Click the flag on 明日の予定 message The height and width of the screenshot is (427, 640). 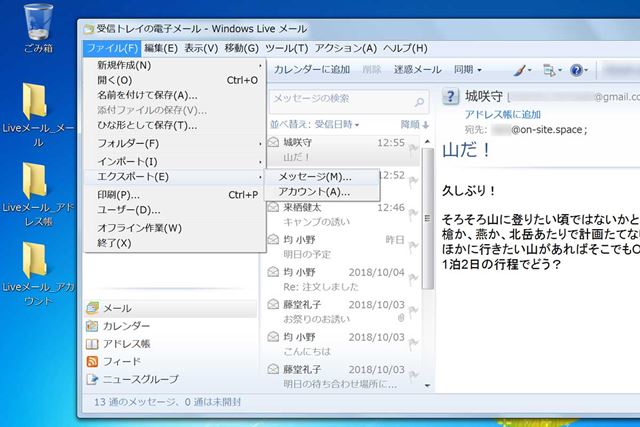tap(413, 247)
